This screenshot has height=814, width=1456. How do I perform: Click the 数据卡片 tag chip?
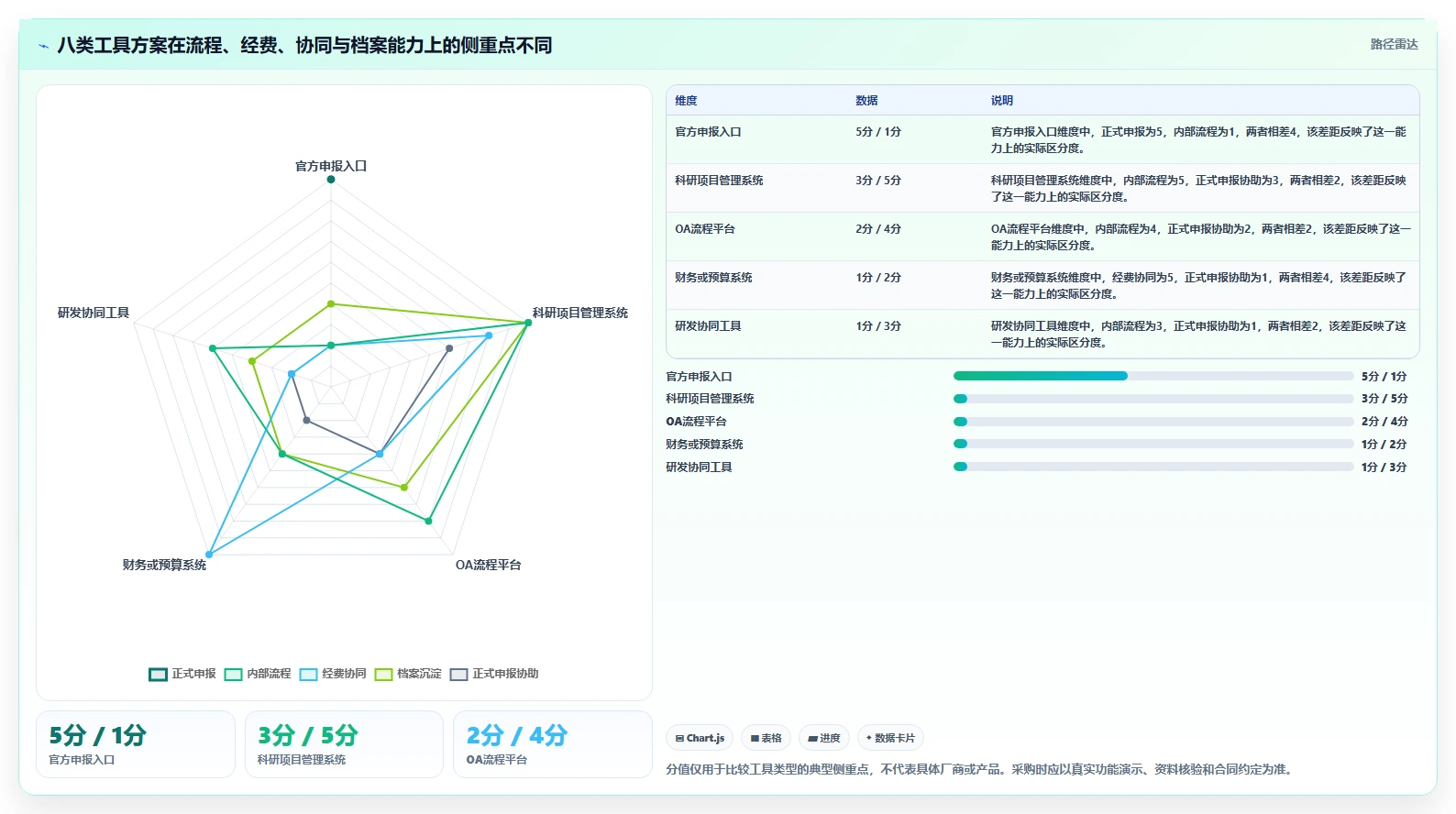tap(890, 738)
